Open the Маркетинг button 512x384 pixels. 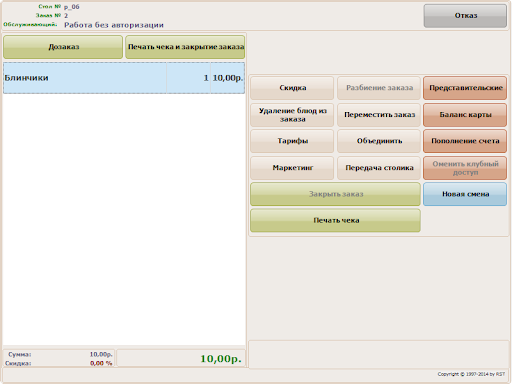(292, 168)
